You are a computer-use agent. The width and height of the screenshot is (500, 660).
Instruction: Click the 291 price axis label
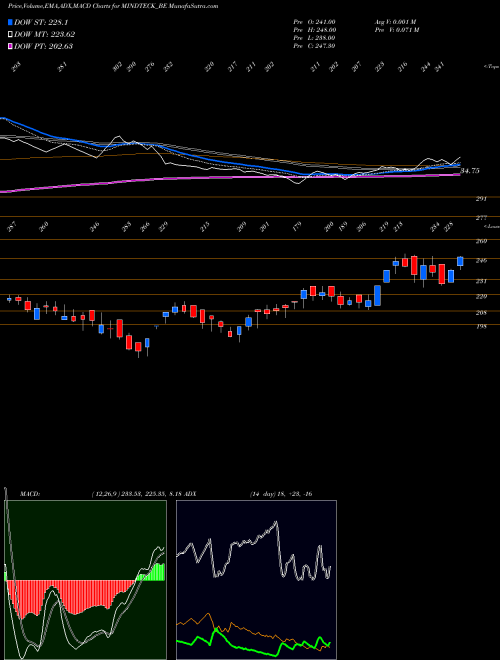pos(481,198)
